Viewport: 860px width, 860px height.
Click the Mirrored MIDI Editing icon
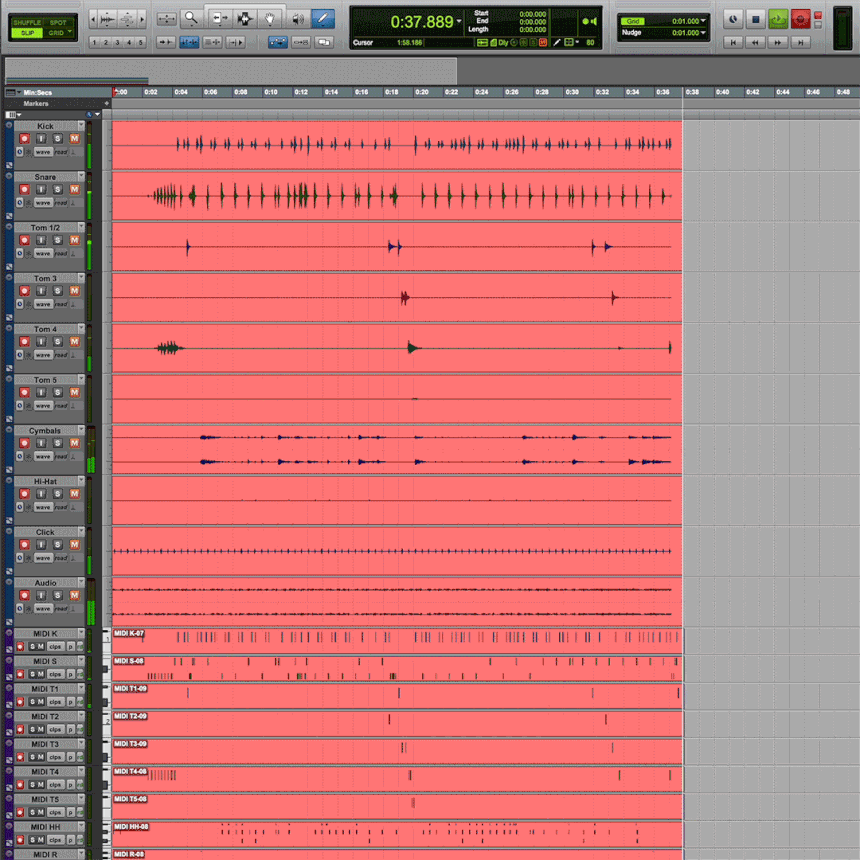click(279, 42)
